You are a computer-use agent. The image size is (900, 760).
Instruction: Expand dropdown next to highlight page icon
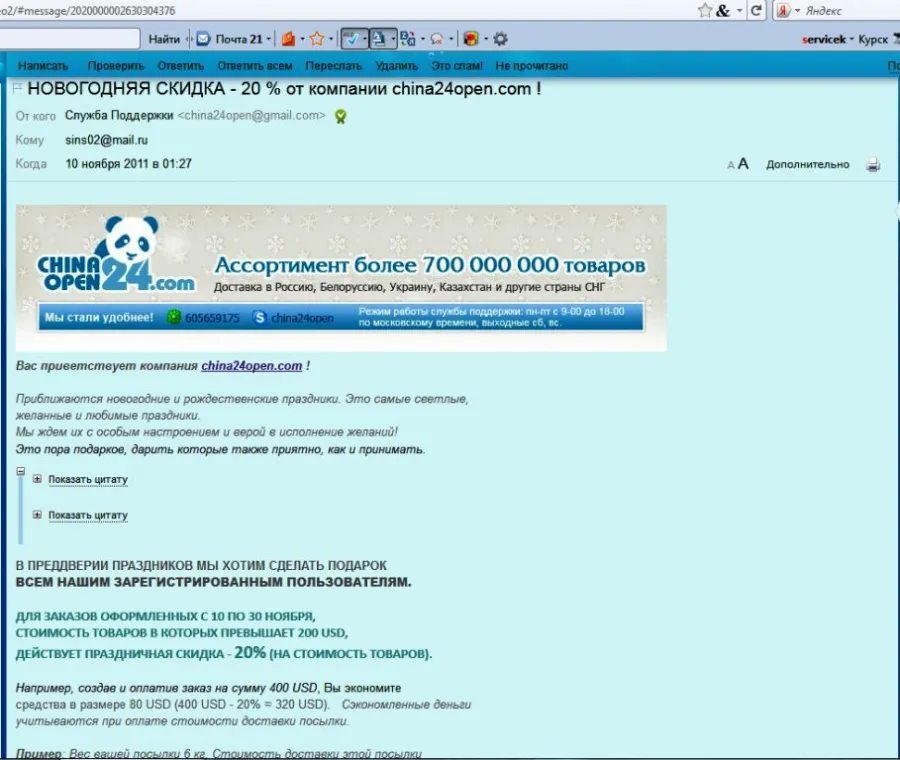click(x=393, y=39)
